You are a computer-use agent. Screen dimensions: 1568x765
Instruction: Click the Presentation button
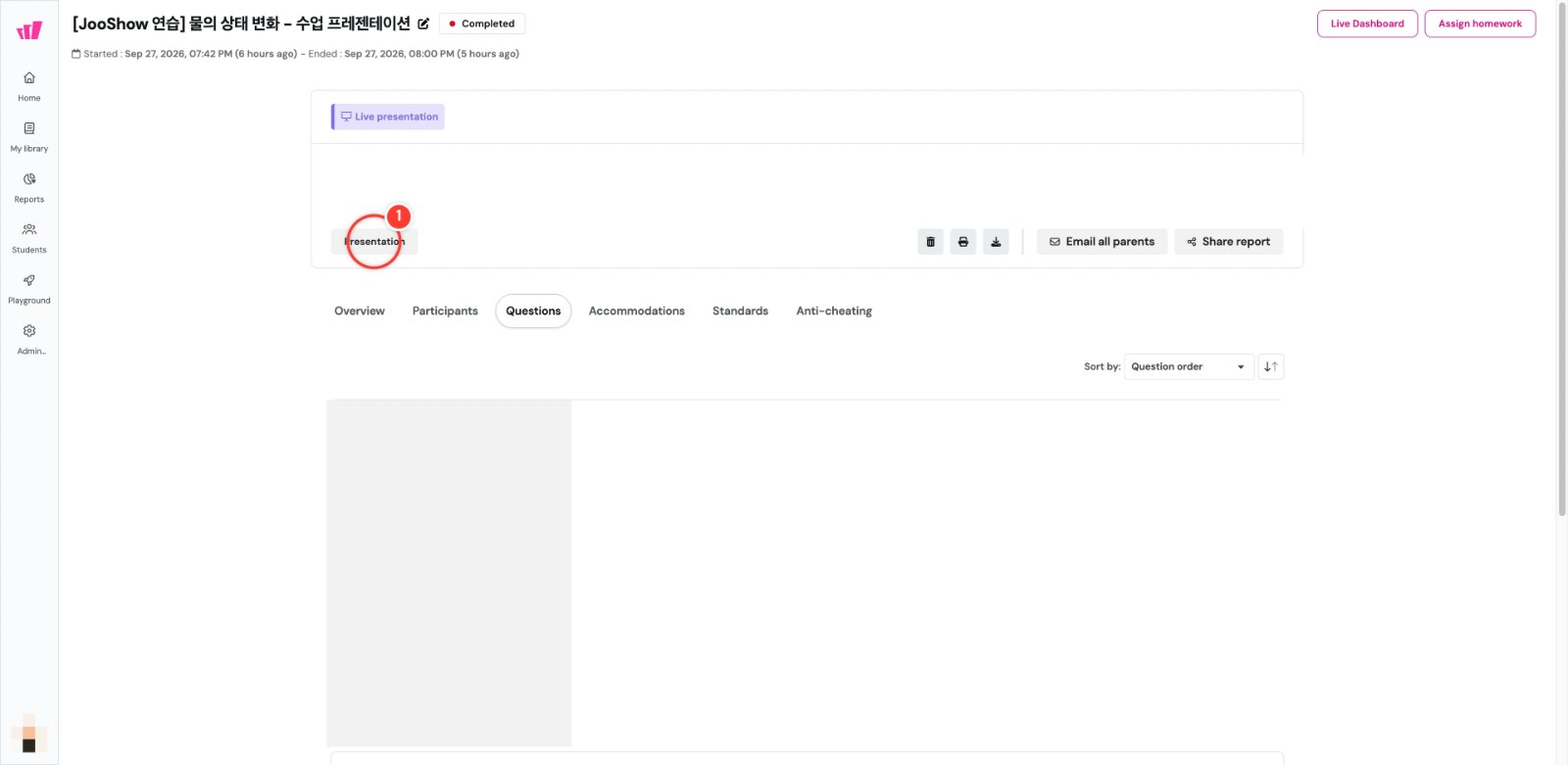[x=374, y=242]
